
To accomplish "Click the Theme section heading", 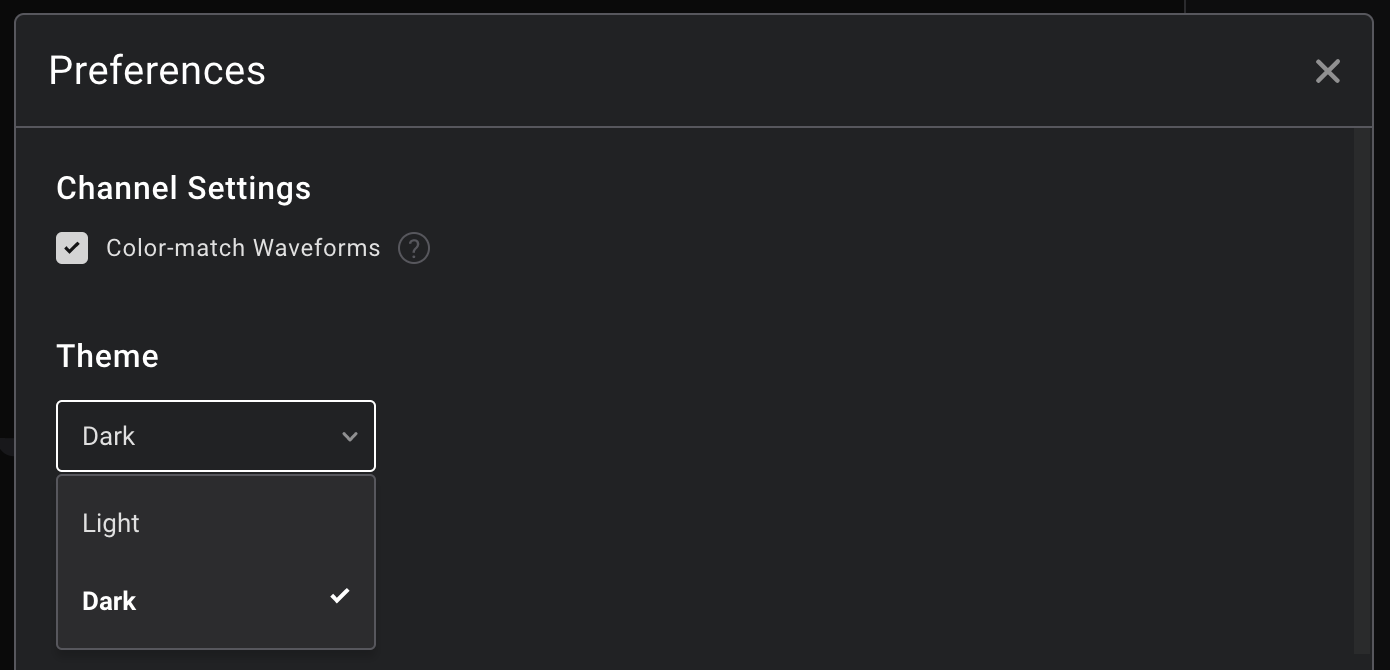I will tap(107, 356).
